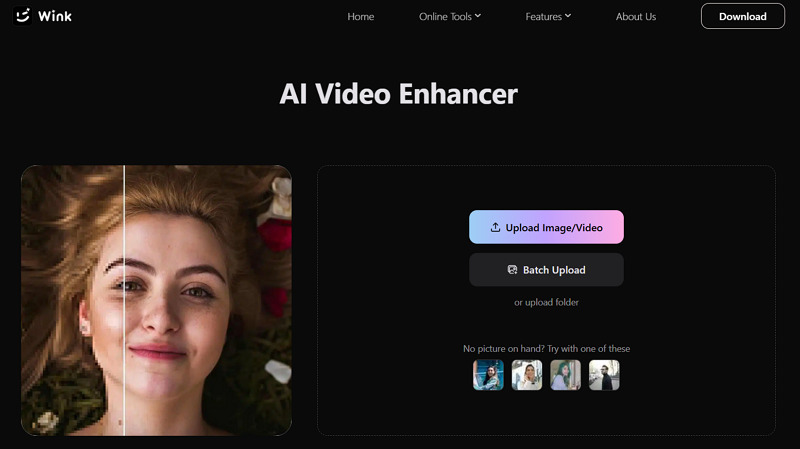
Task: Click the upload arrow icon on Upload Image/Video
Action: click(x=495, y=228)
